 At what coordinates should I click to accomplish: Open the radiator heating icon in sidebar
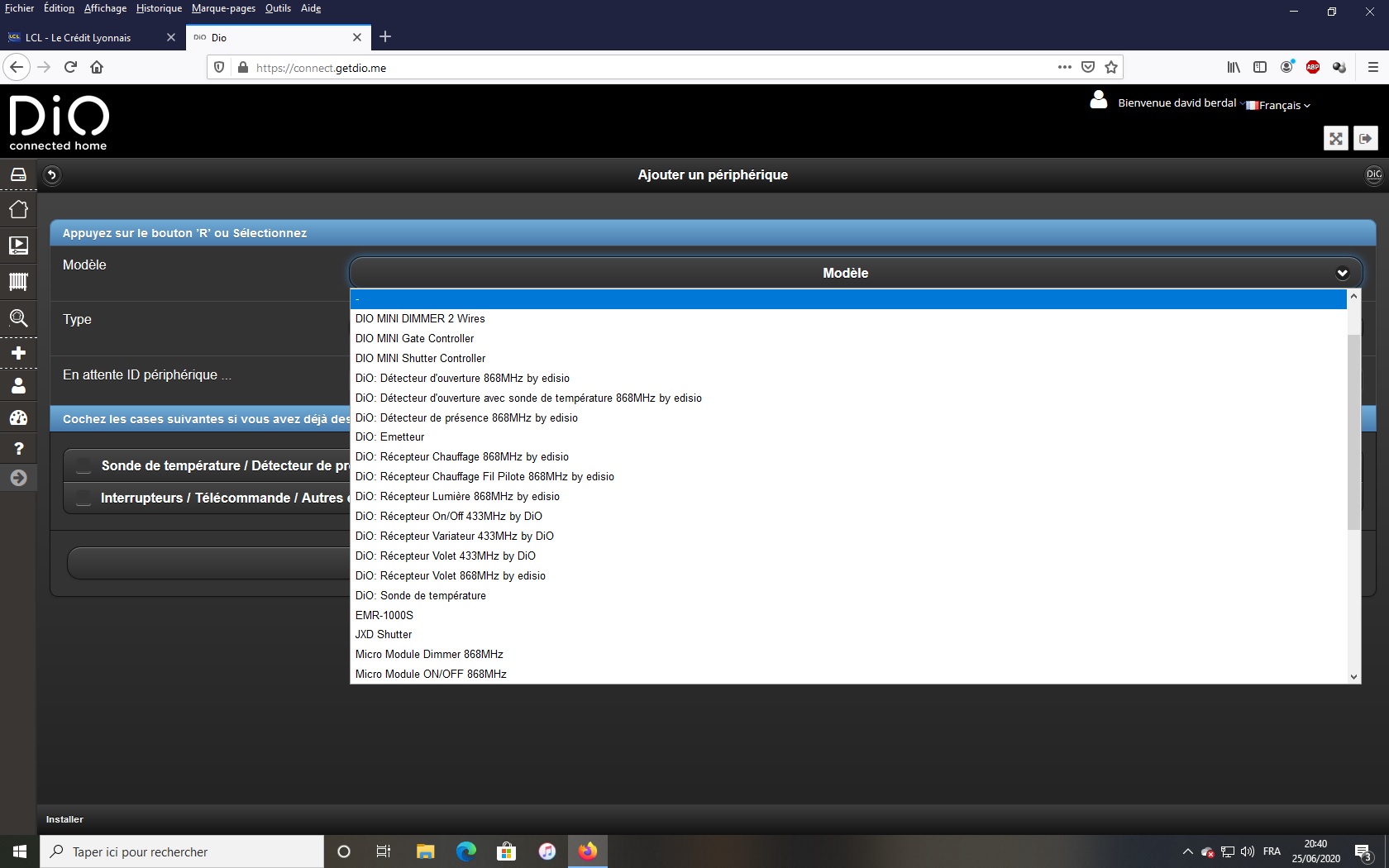click(18, 282)
